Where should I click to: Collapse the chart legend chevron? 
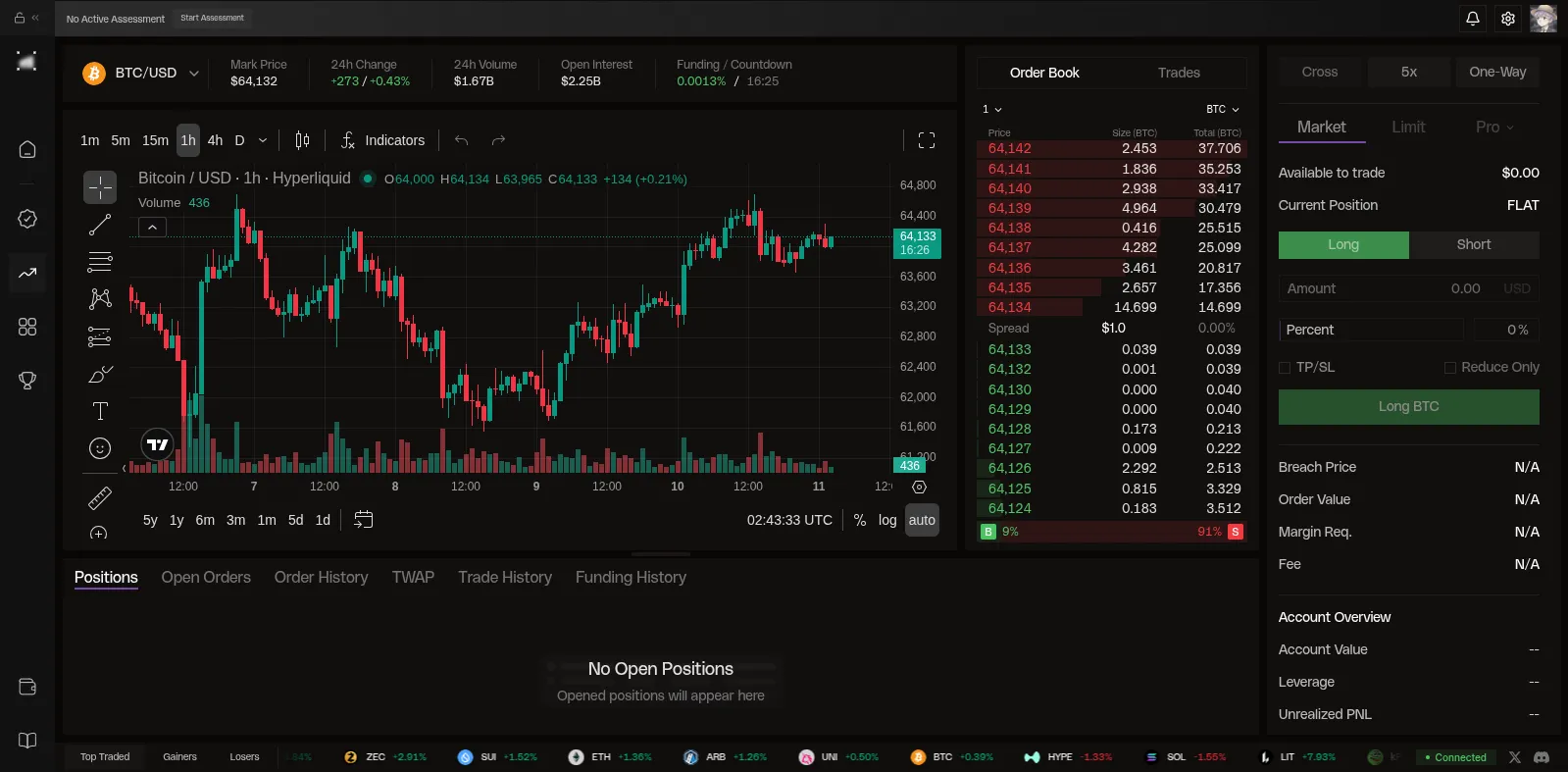[x=152, y=228]
